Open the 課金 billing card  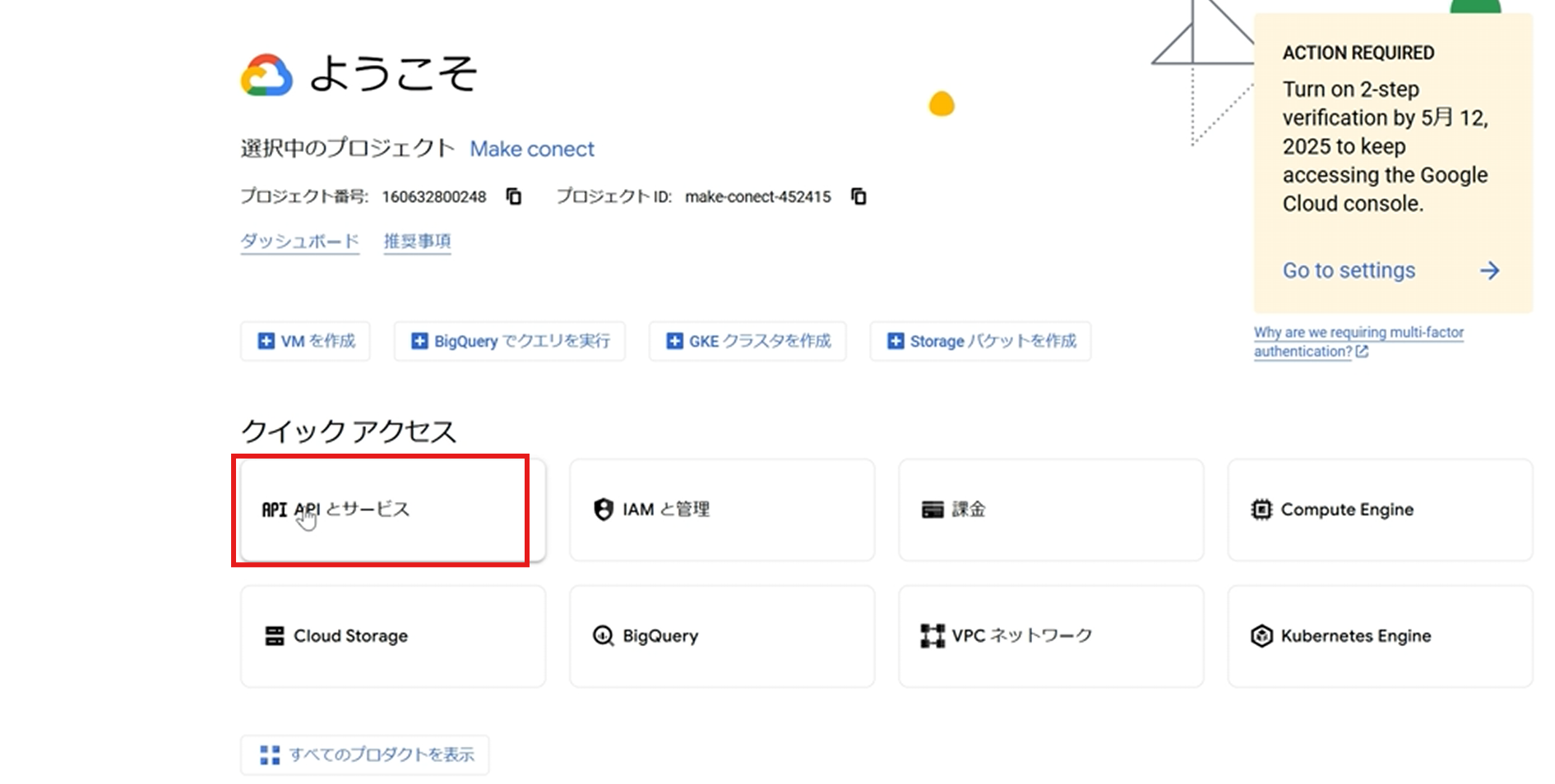tap(1050, 510)
